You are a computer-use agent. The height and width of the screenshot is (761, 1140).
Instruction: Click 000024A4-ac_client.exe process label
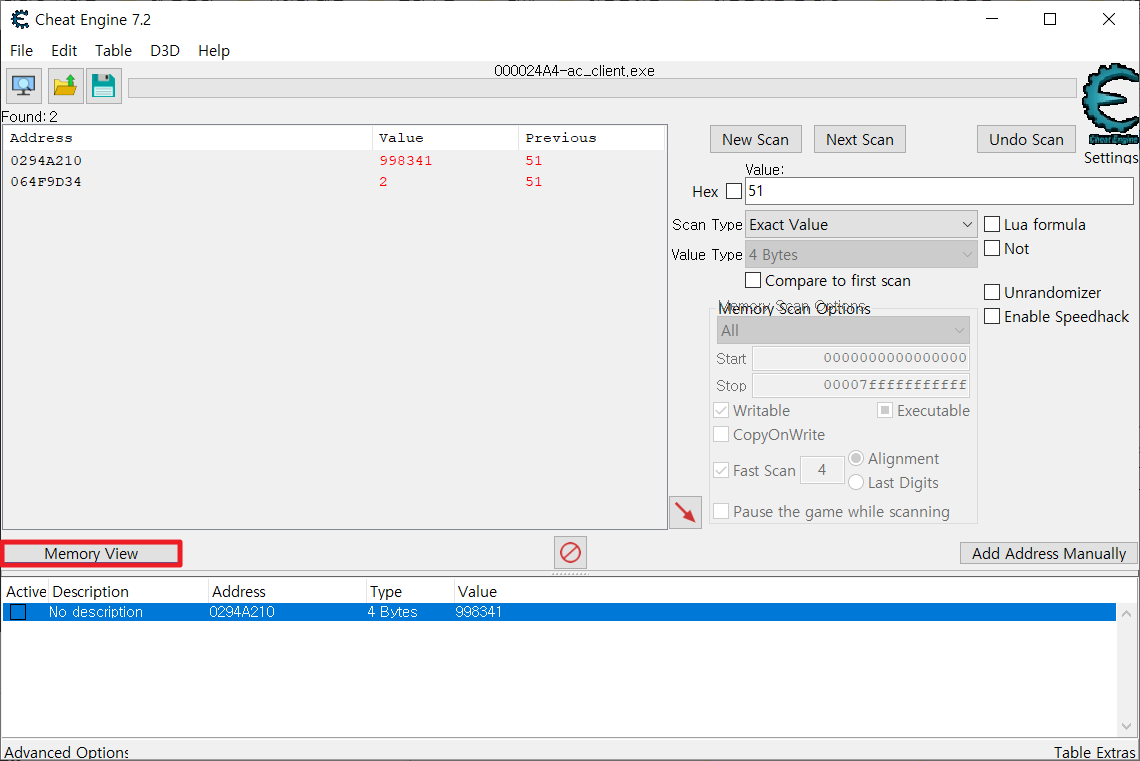pos(574,71)
